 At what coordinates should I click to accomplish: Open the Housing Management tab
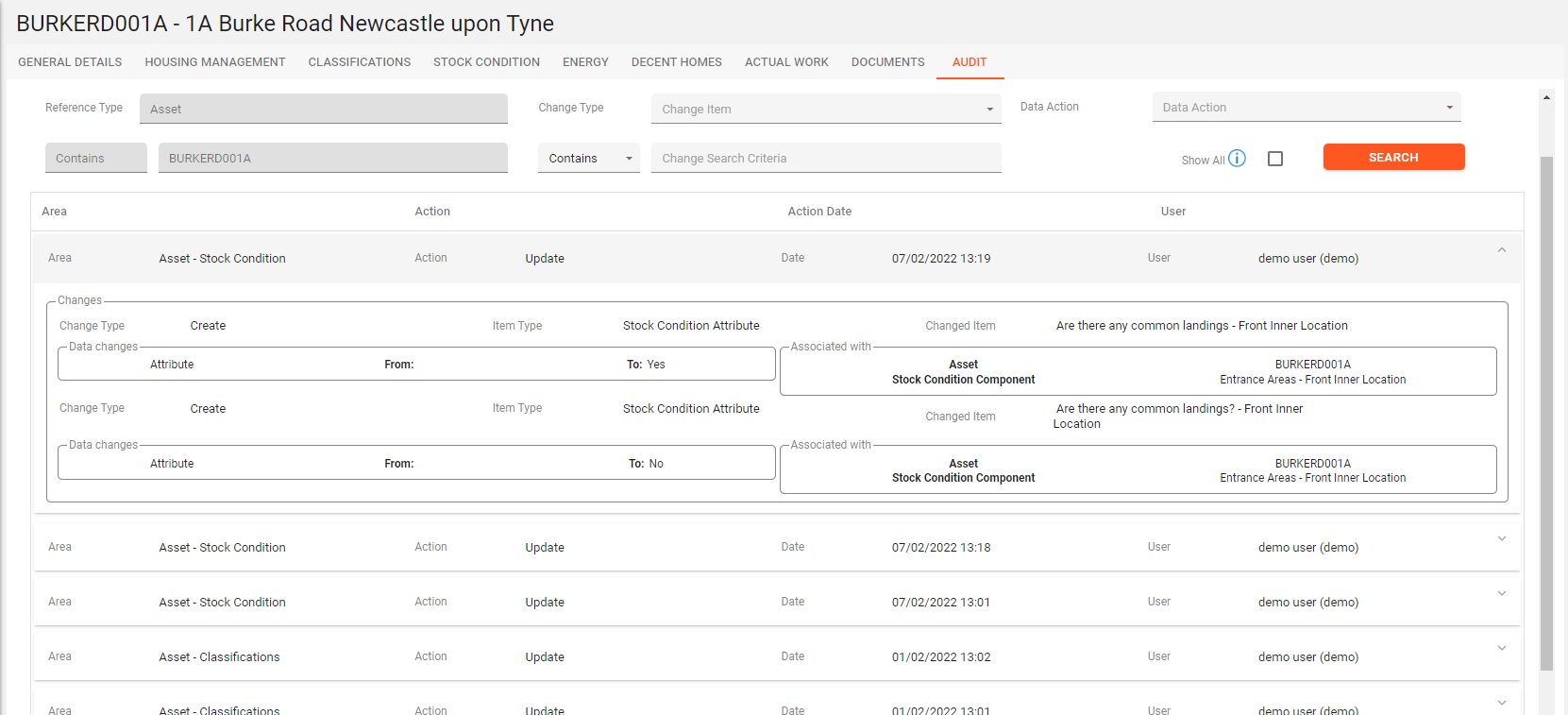(214, 62)
